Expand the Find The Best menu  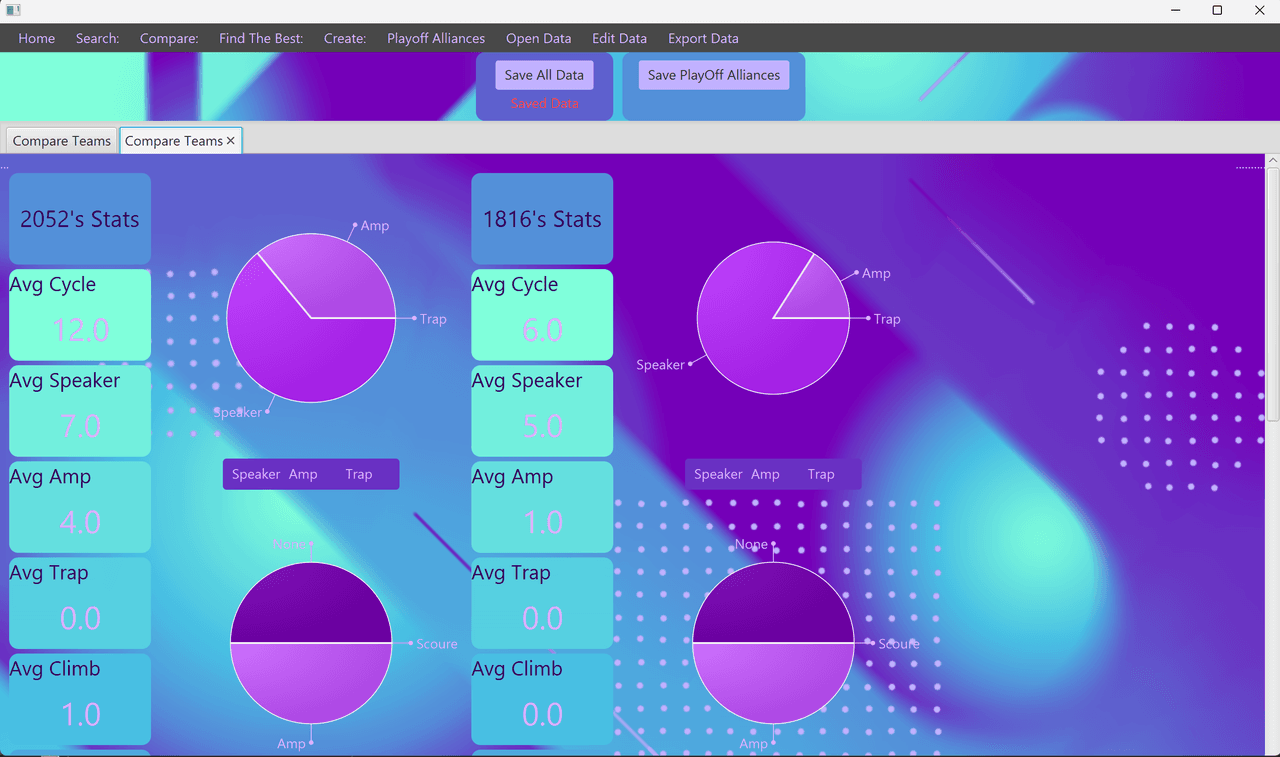point(261,38)
